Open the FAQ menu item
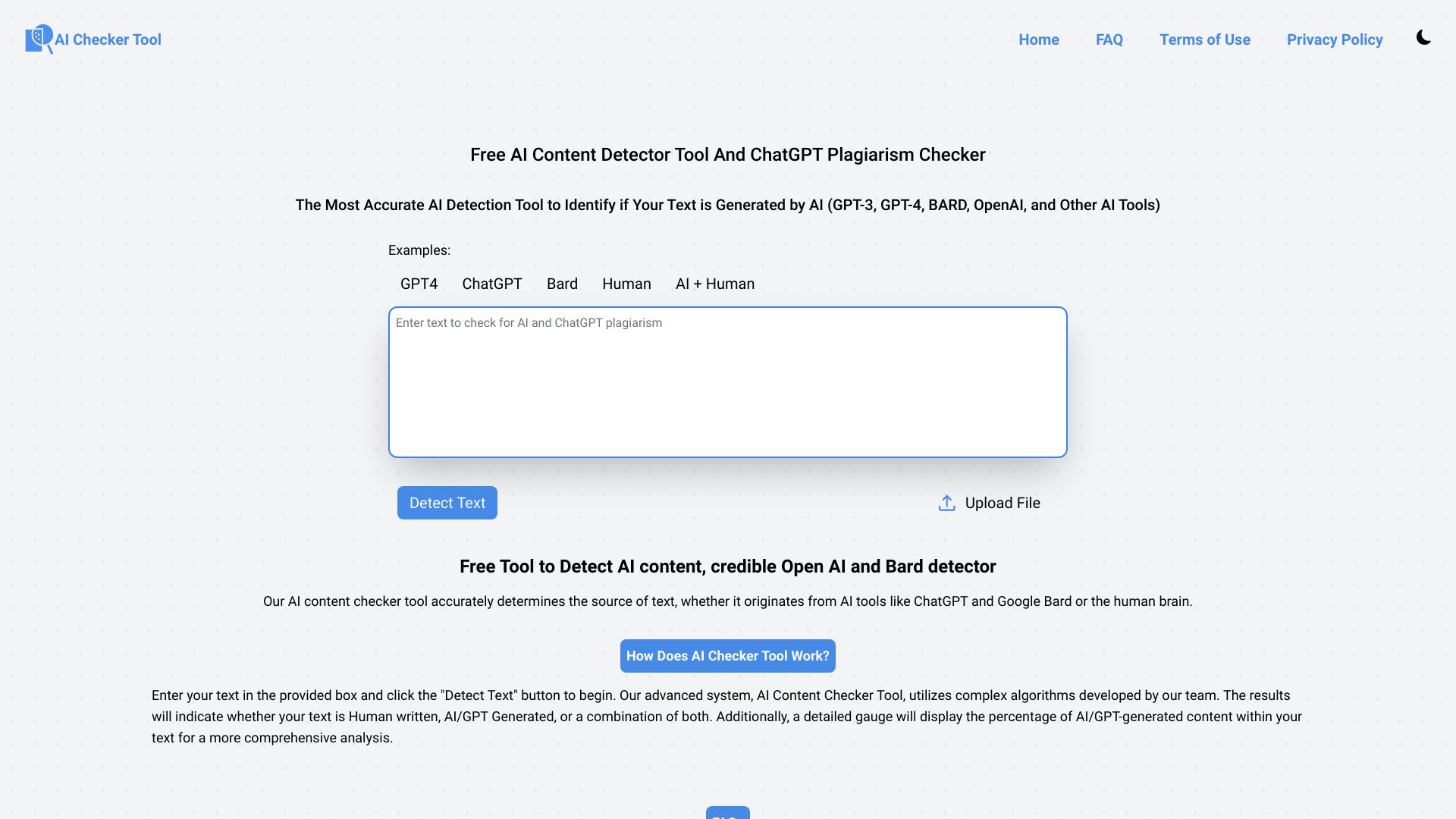Screen dimensions: 1456x819 coord(1109,39)
